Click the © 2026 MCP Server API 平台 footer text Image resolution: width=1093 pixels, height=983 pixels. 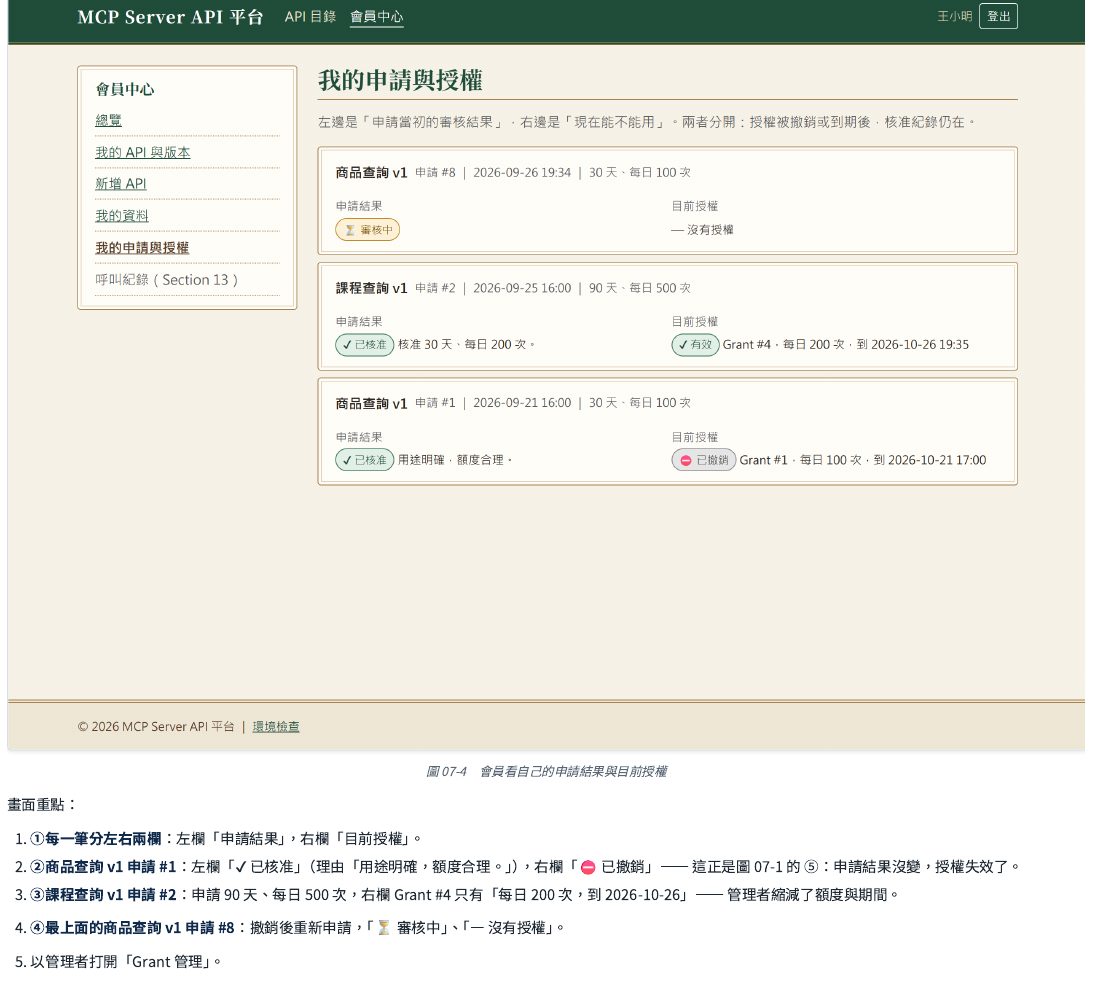click(x=155, y=726)
